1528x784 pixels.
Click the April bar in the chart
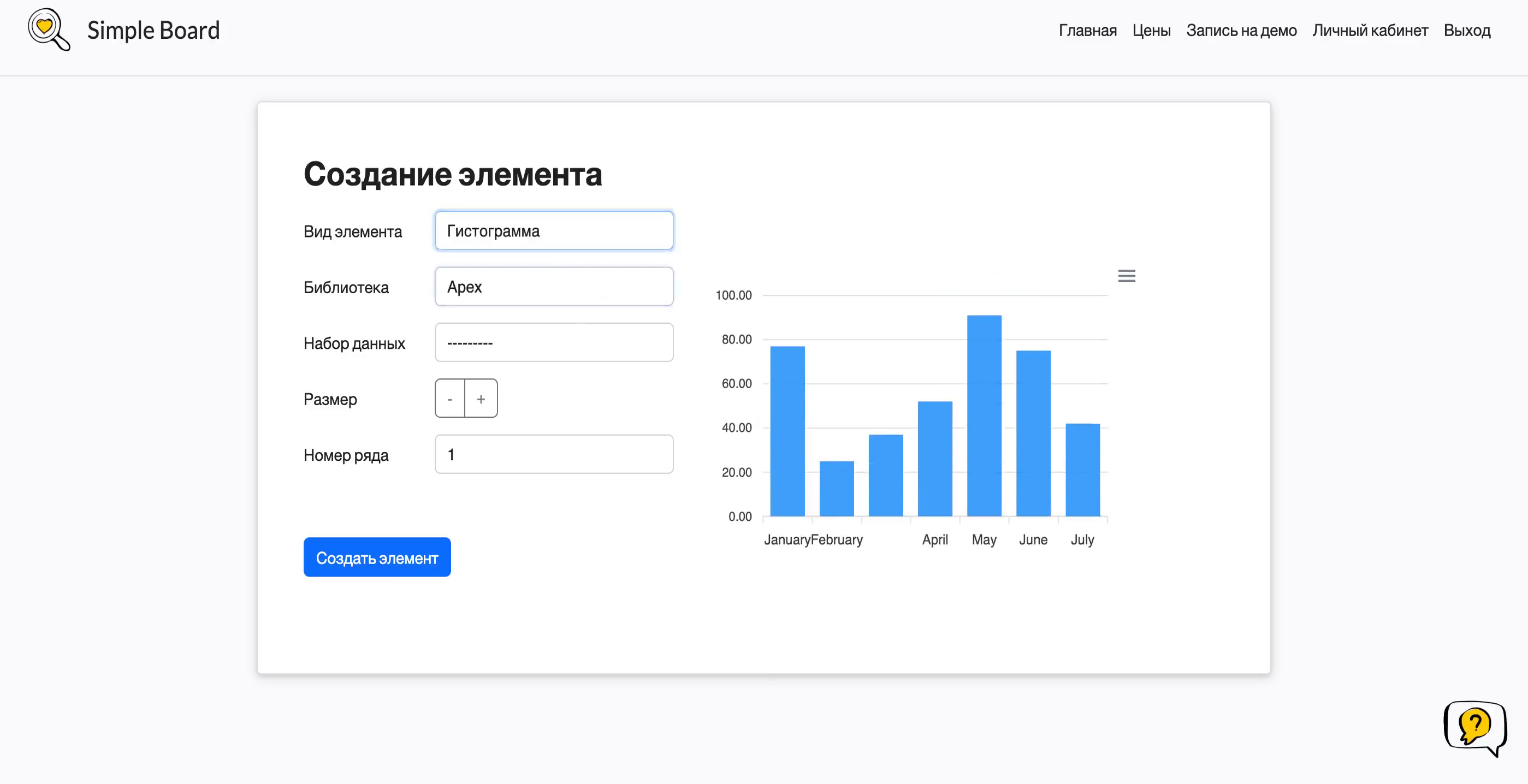coord(935,459)
